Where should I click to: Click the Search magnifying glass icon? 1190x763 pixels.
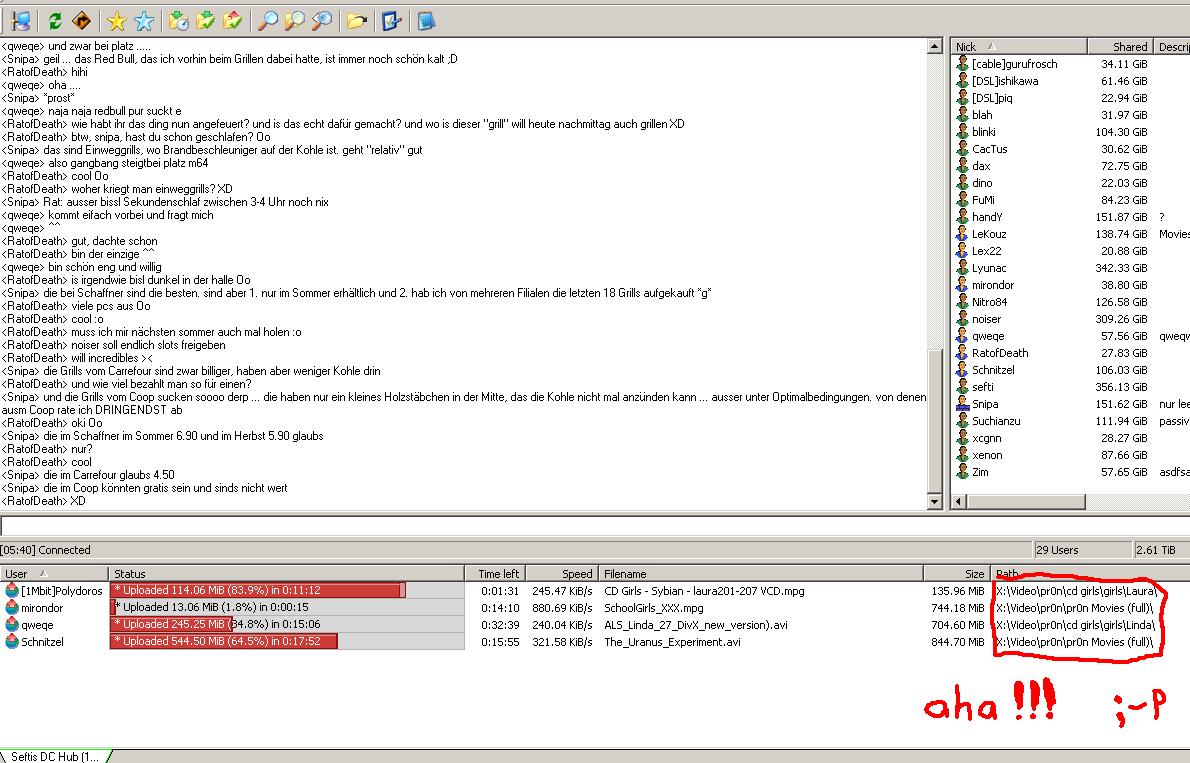click(x=268, y=20)
